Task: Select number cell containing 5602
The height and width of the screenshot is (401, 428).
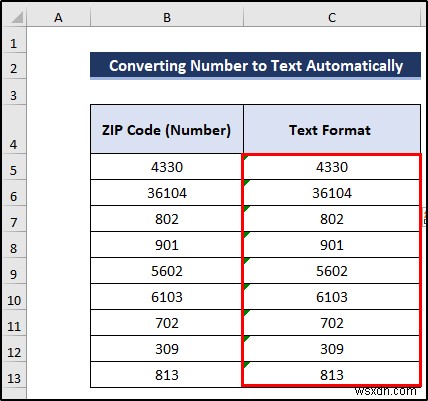Action: (x=167, y=271)
